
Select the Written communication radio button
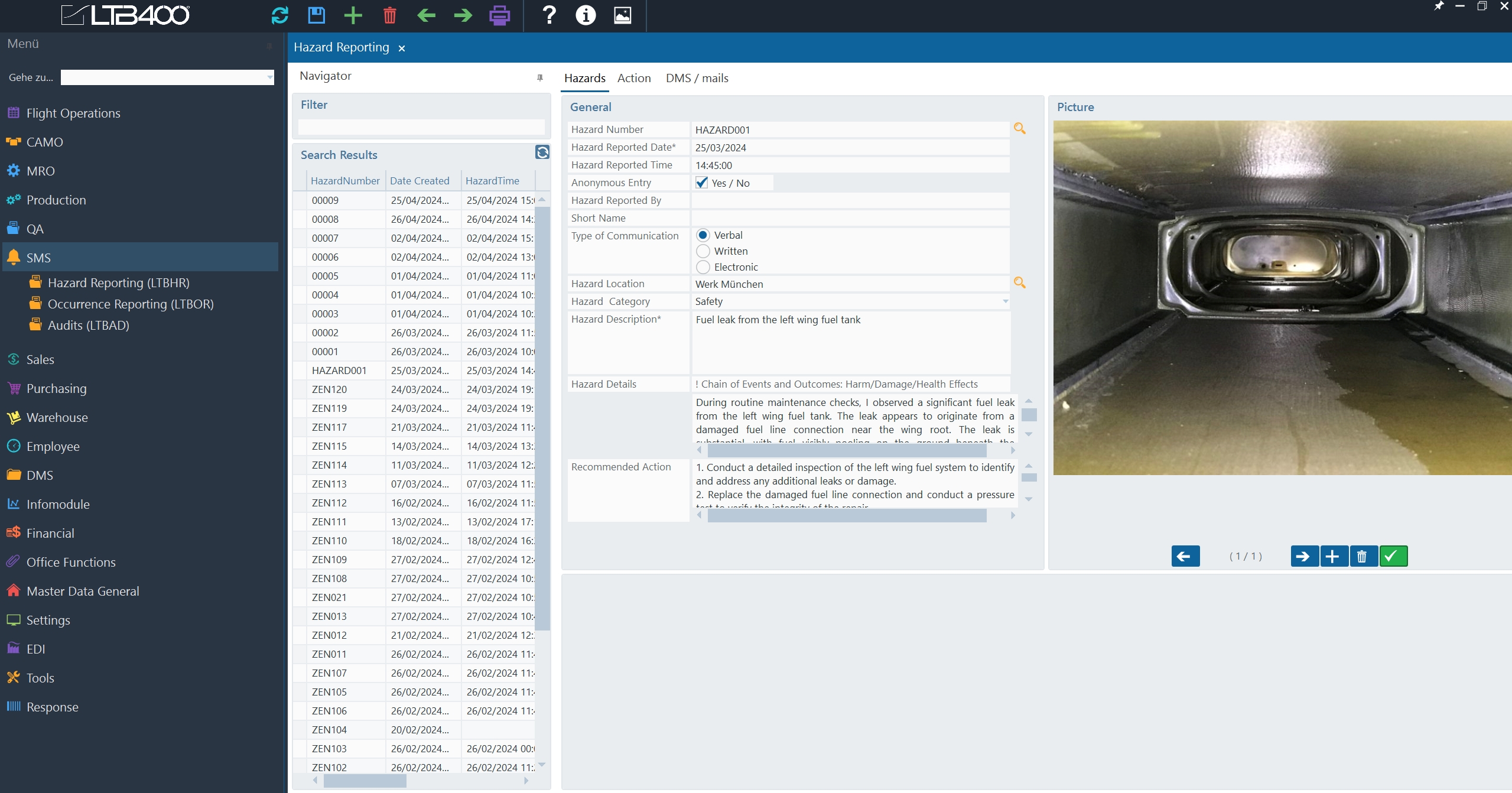[703, 251]
